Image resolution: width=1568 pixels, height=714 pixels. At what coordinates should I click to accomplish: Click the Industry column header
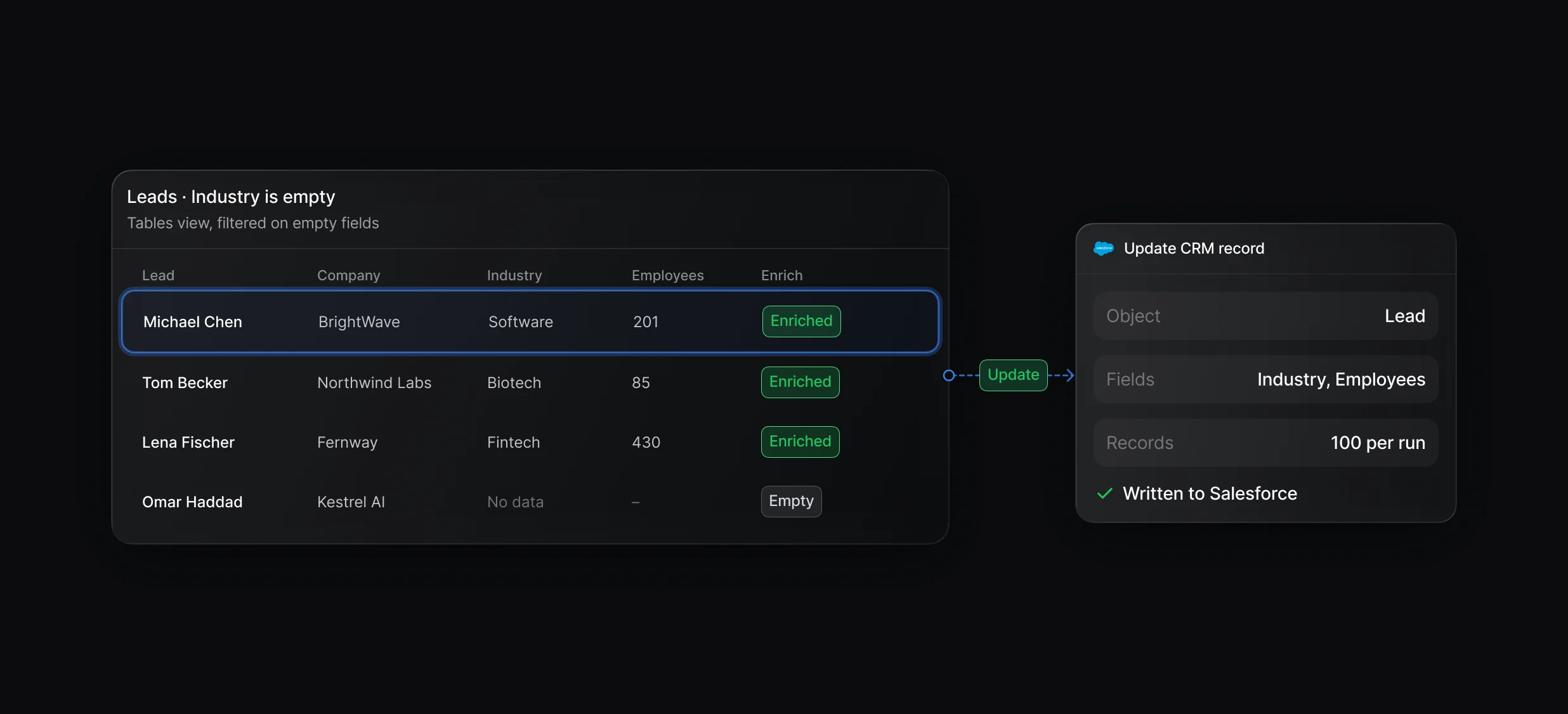(x=514, y=275)
